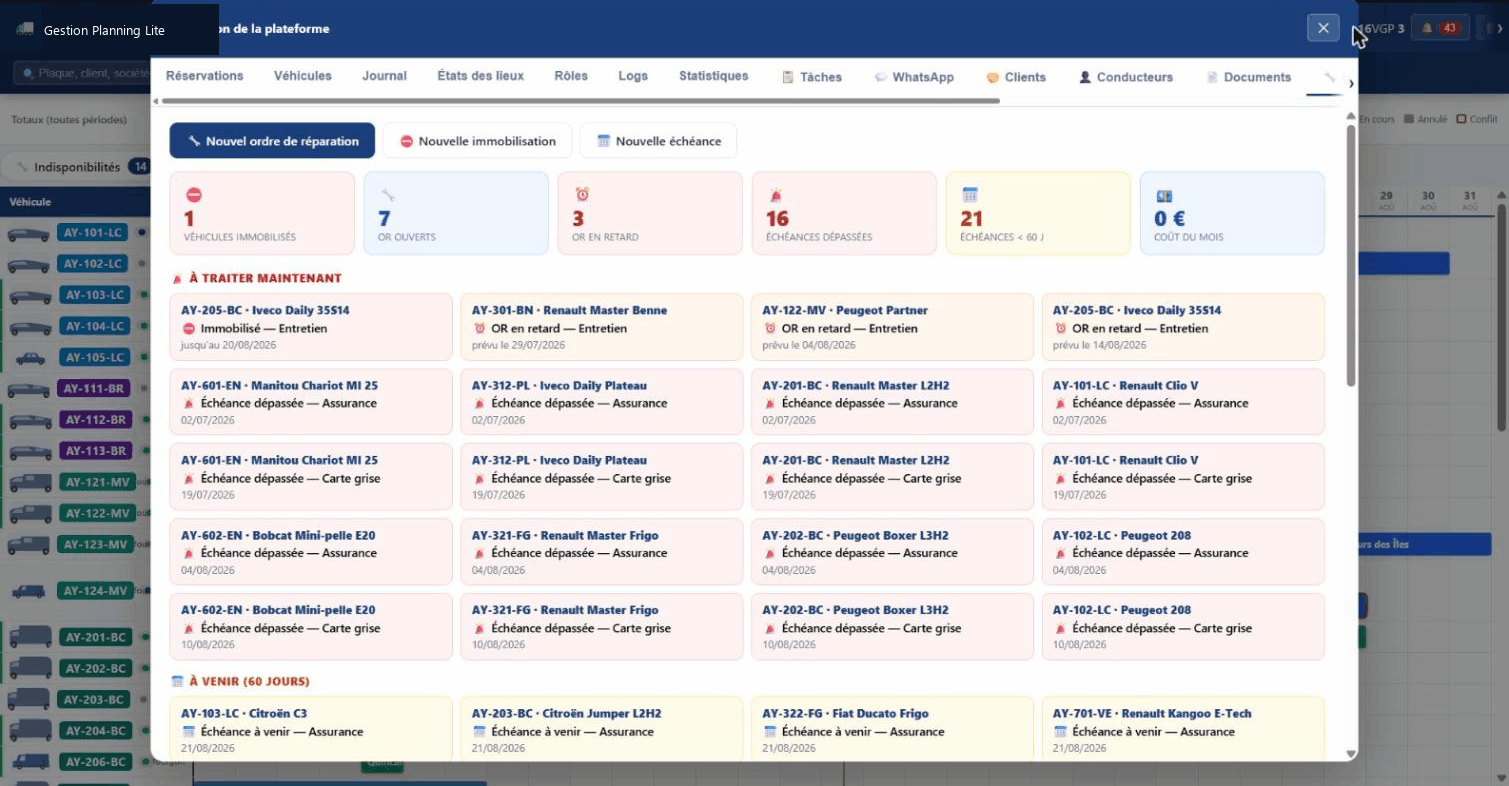Image resolution: width=1509 pixels, height=786 pixels.
Task: Switch to the Réservations tab
Action: point(205,76)
